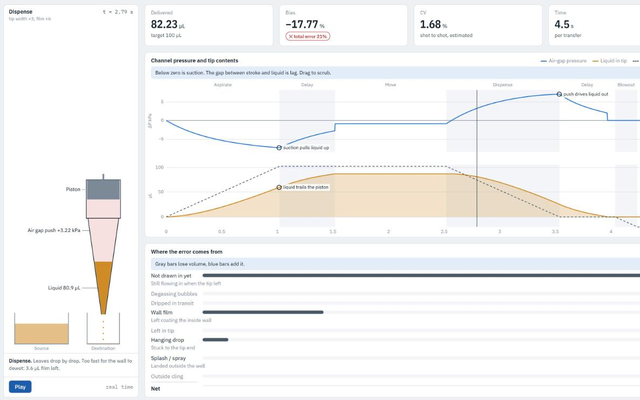Image resolution: width=640 pixels, height=400 pixels.
Task: Click the 'per transfer' caption
Action: click(568, 36)
